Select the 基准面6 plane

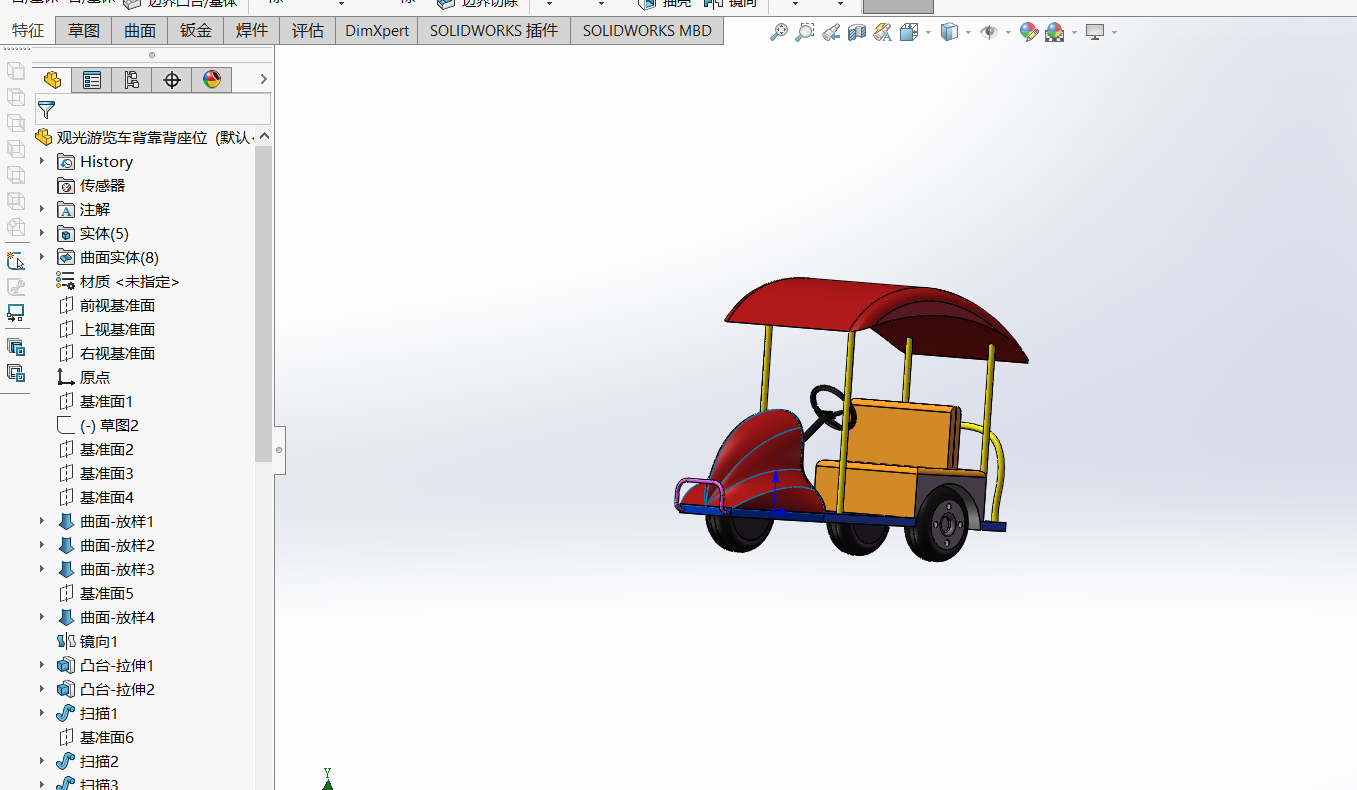coord(95,737)
